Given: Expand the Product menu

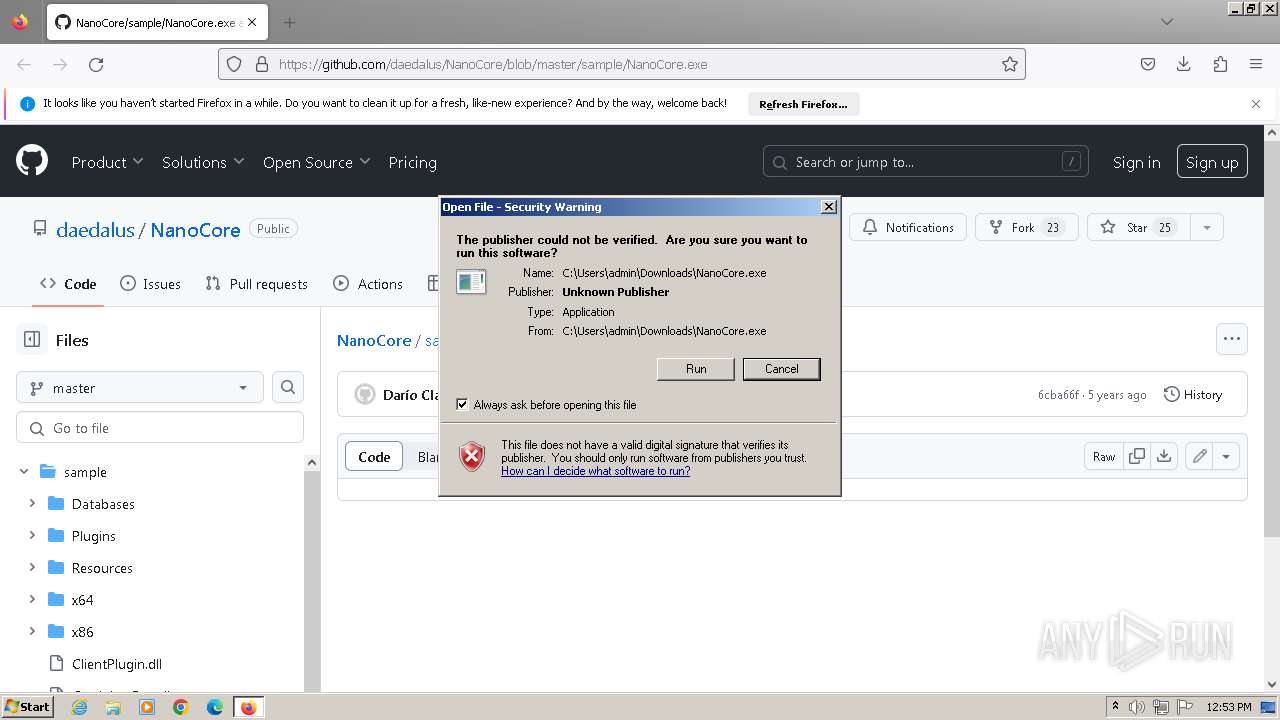Looking at the screenshot, I should point(107,162).
